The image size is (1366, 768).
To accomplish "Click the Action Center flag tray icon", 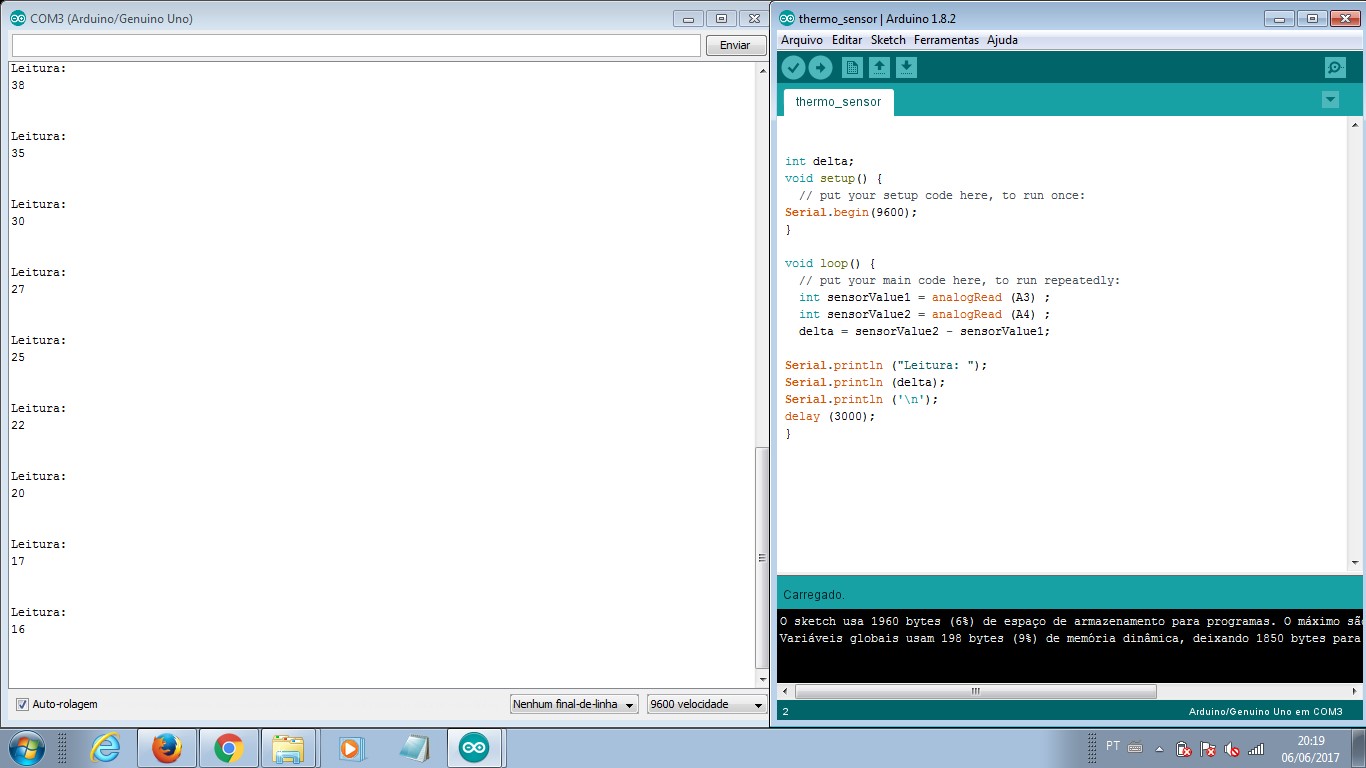I will click(1208, 748).
